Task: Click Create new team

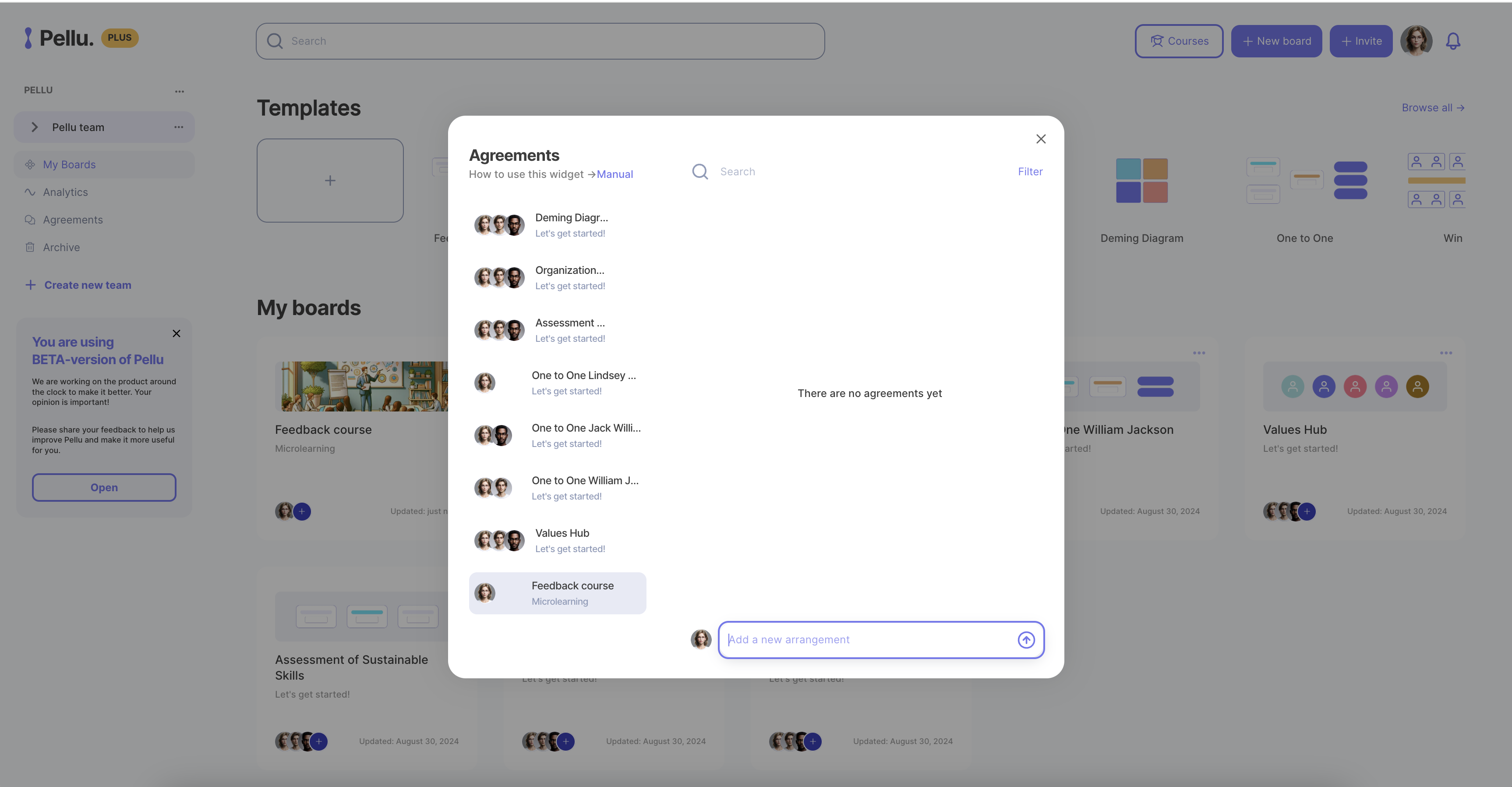Action: (x=78, y=285)
